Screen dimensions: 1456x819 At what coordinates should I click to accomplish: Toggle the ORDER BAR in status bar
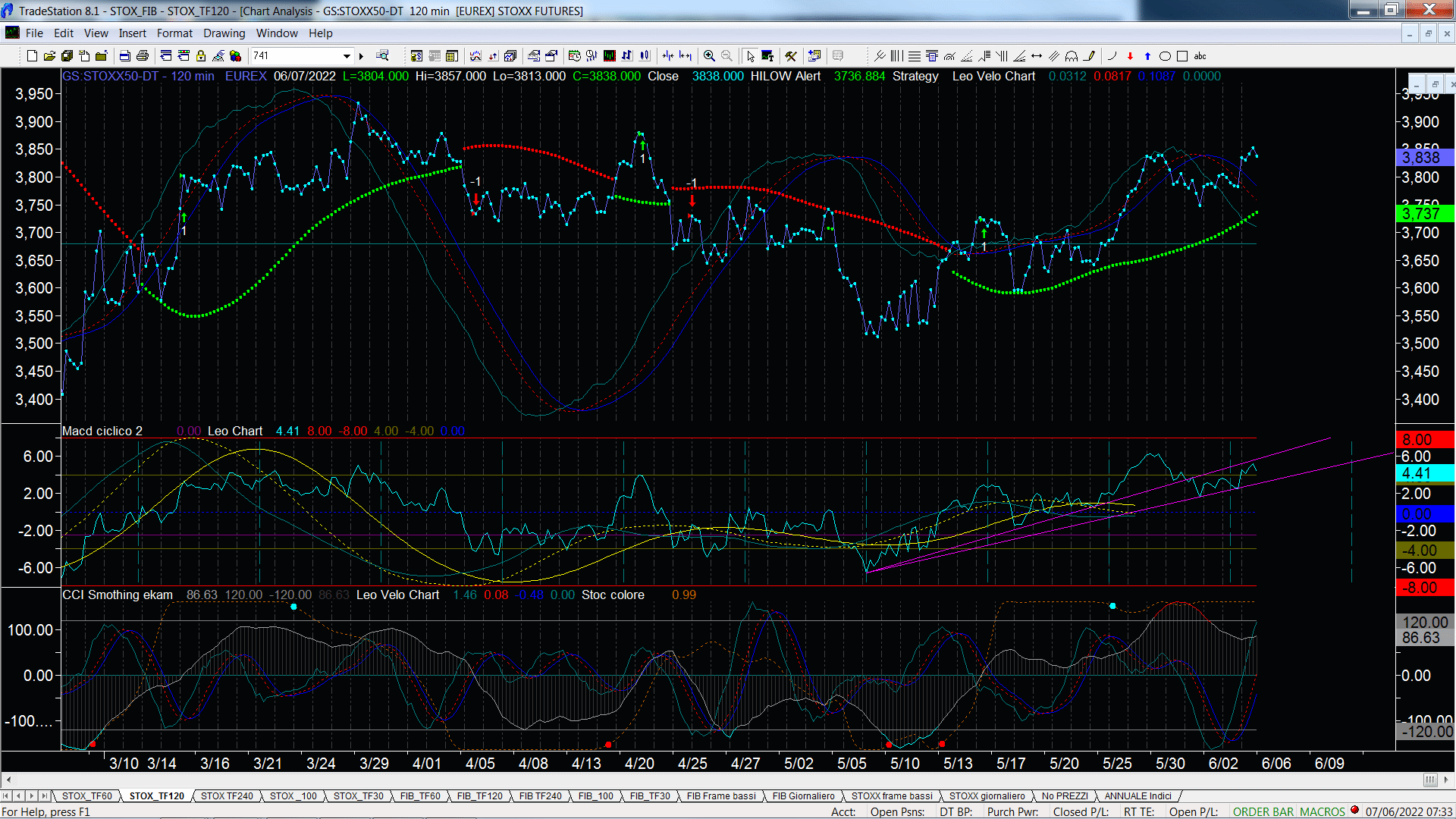pyautogui.click(x=1263, y=811)
